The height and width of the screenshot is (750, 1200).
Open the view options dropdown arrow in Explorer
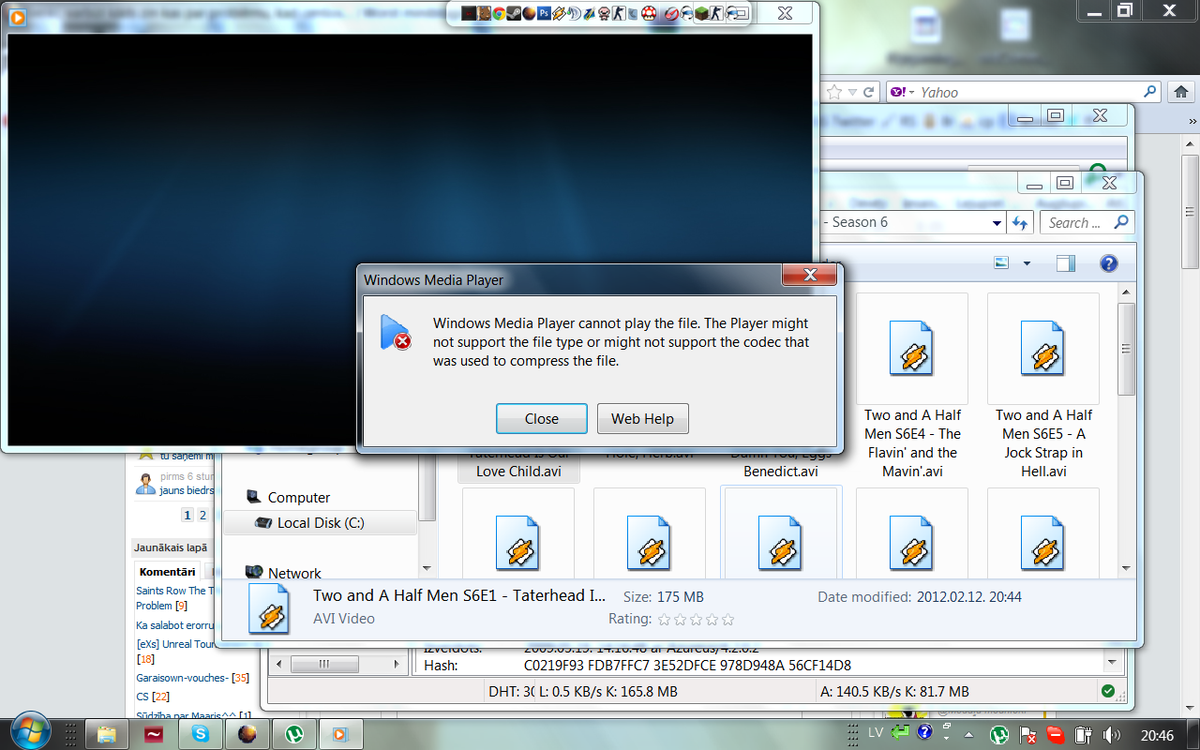click(x=1026, y=264)
